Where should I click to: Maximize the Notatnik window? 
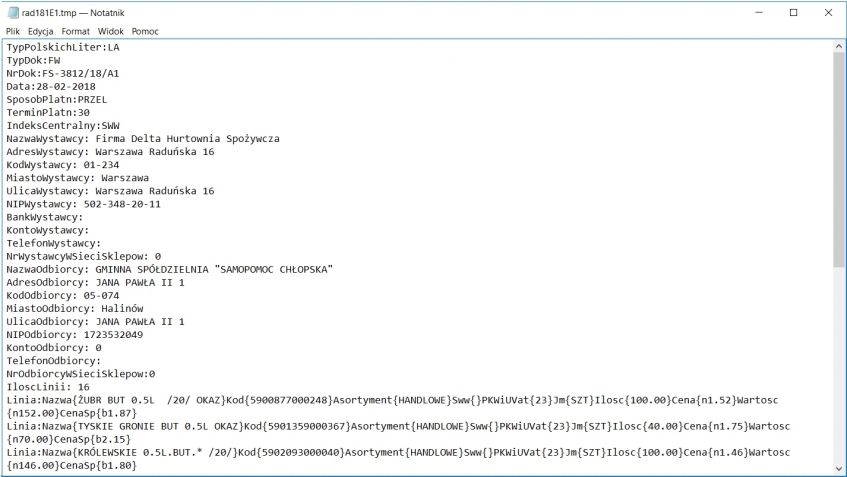(794, 12)
